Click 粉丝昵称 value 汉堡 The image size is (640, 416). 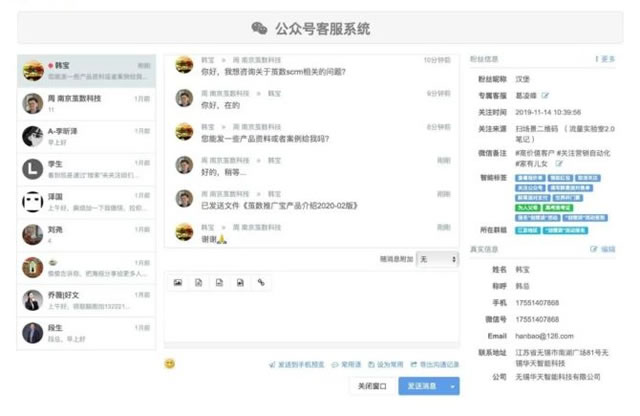tap(522, 79)
